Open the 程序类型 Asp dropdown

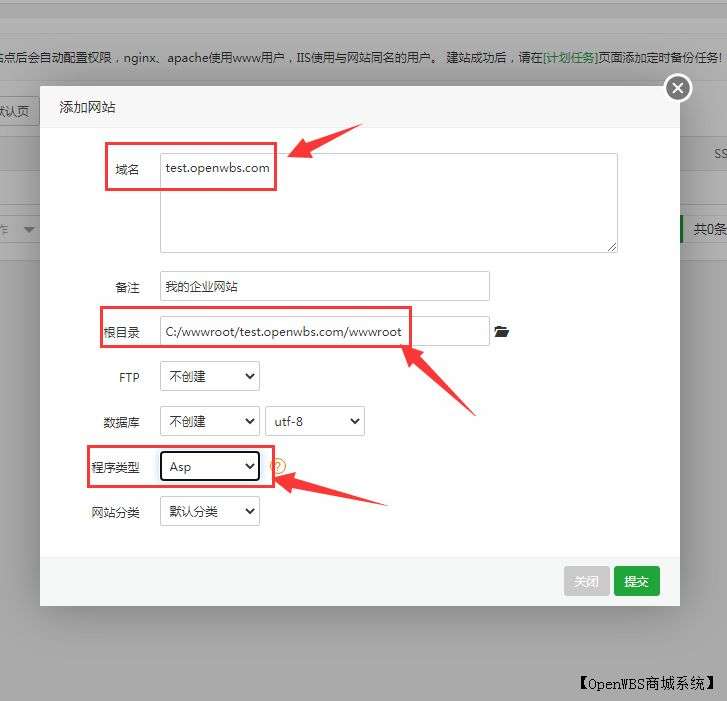(209, 466)
